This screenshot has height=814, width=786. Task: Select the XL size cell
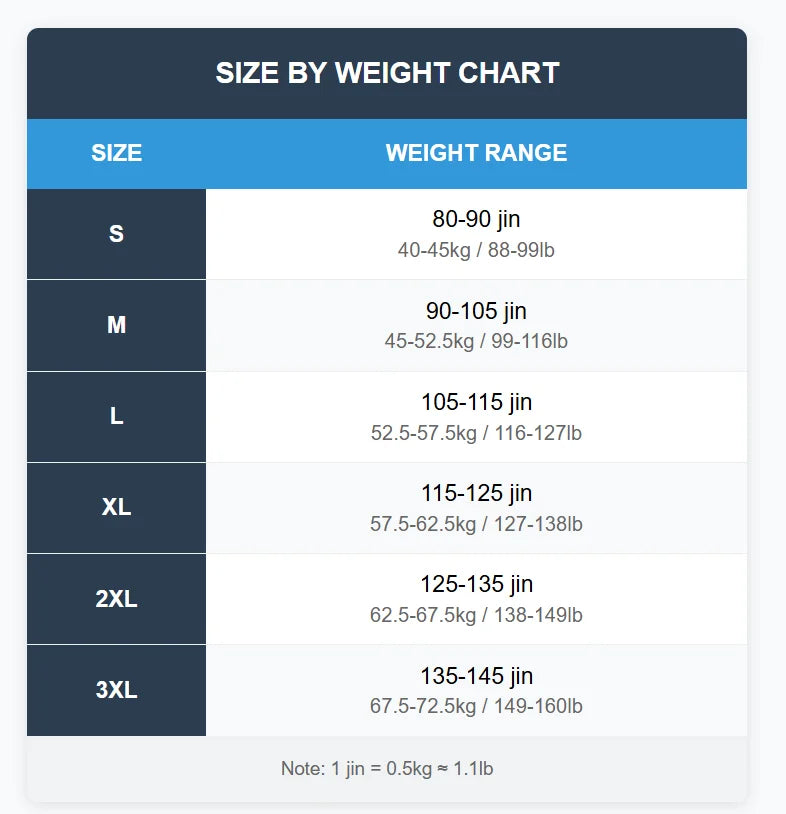click(x=116, y=507)
